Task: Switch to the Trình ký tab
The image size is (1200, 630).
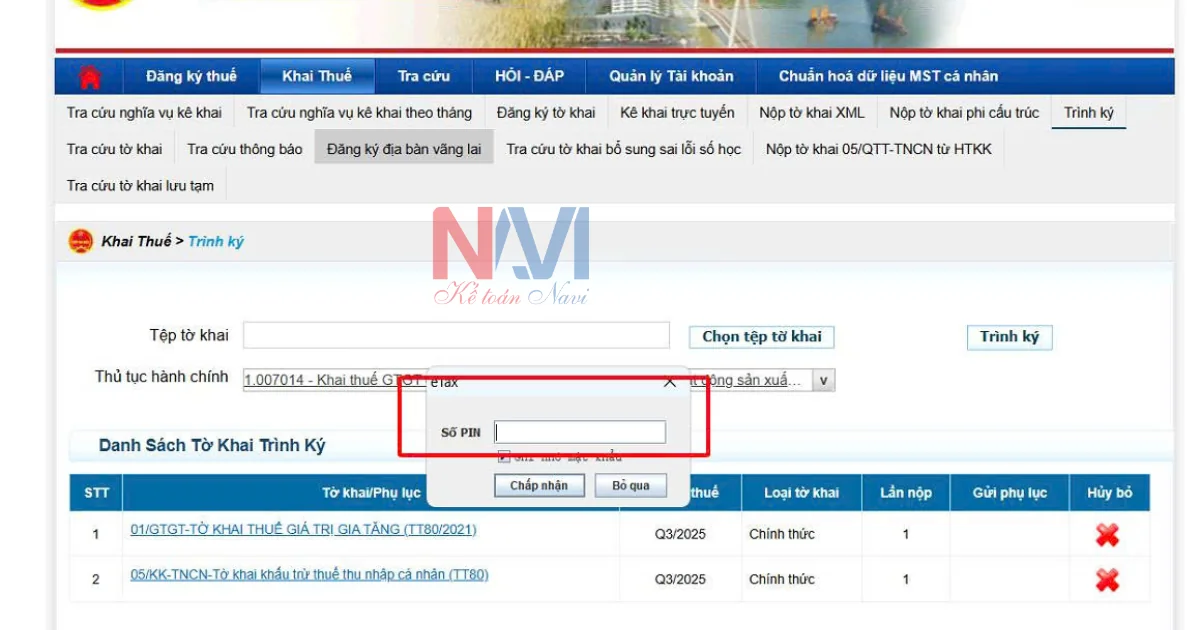Action: point(1088,113)
